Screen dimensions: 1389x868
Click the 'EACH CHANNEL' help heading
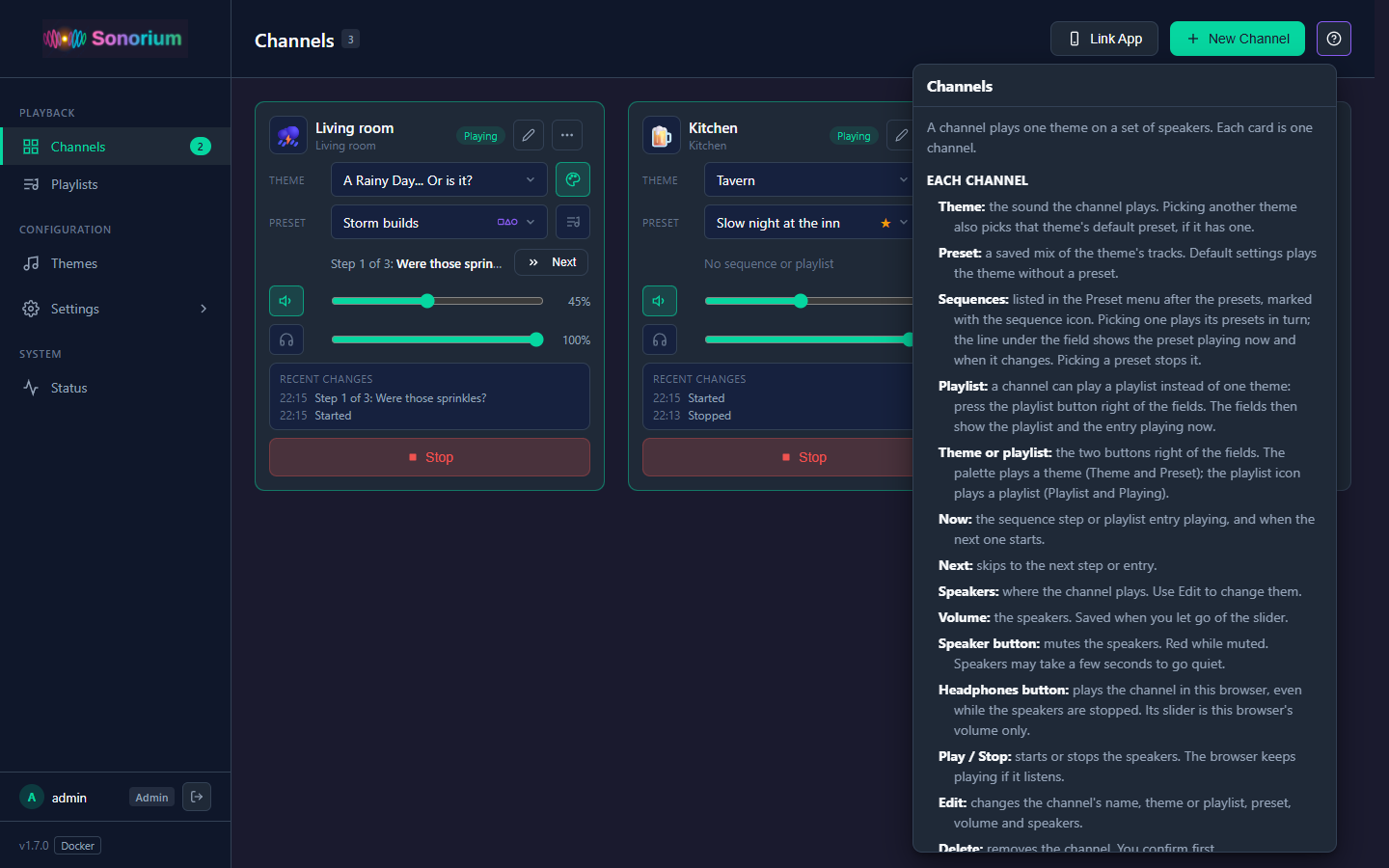pyautogui.click(x=977, y=180)
